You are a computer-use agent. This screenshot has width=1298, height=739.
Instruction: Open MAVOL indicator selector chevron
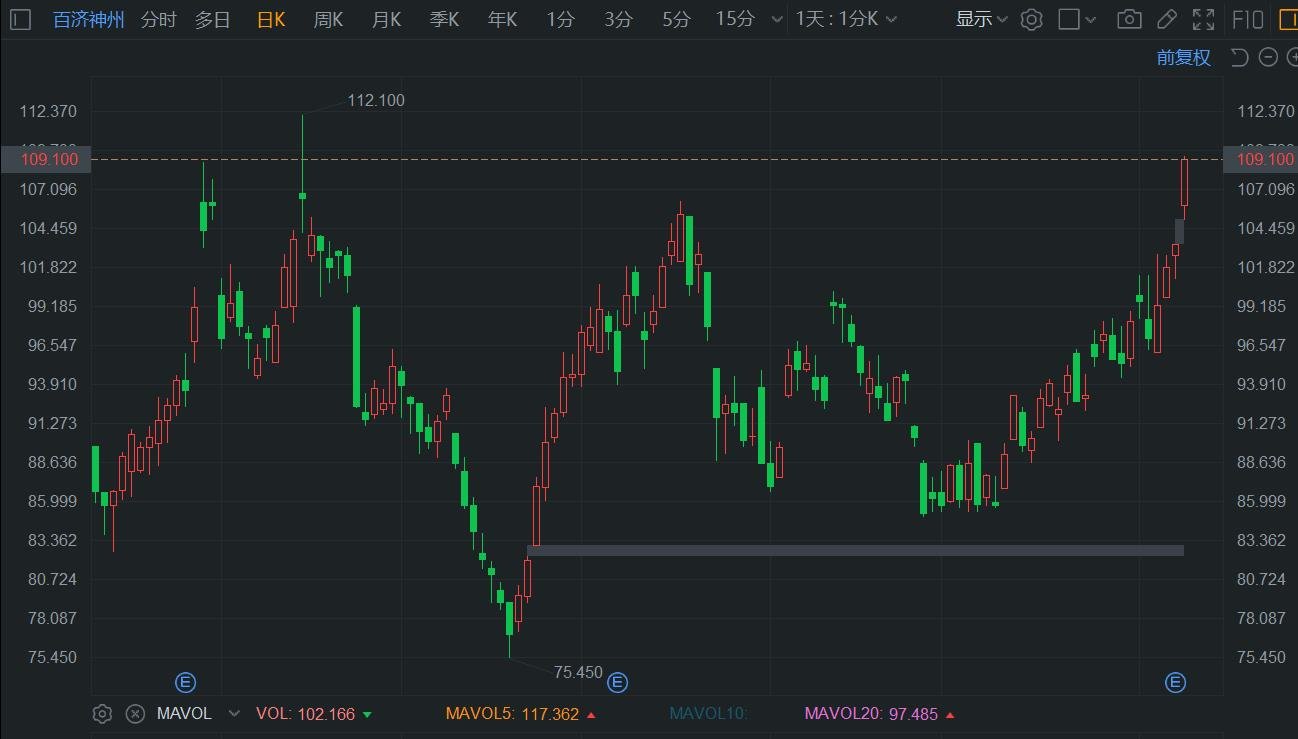[234, 714]
